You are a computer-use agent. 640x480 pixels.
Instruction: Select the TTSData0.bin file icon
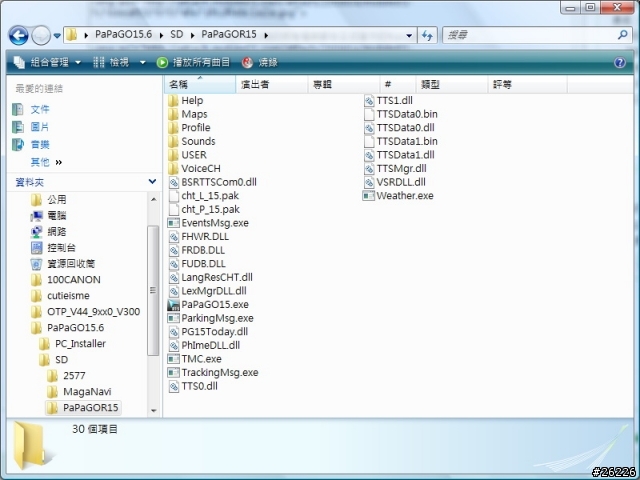click(369, 114)
